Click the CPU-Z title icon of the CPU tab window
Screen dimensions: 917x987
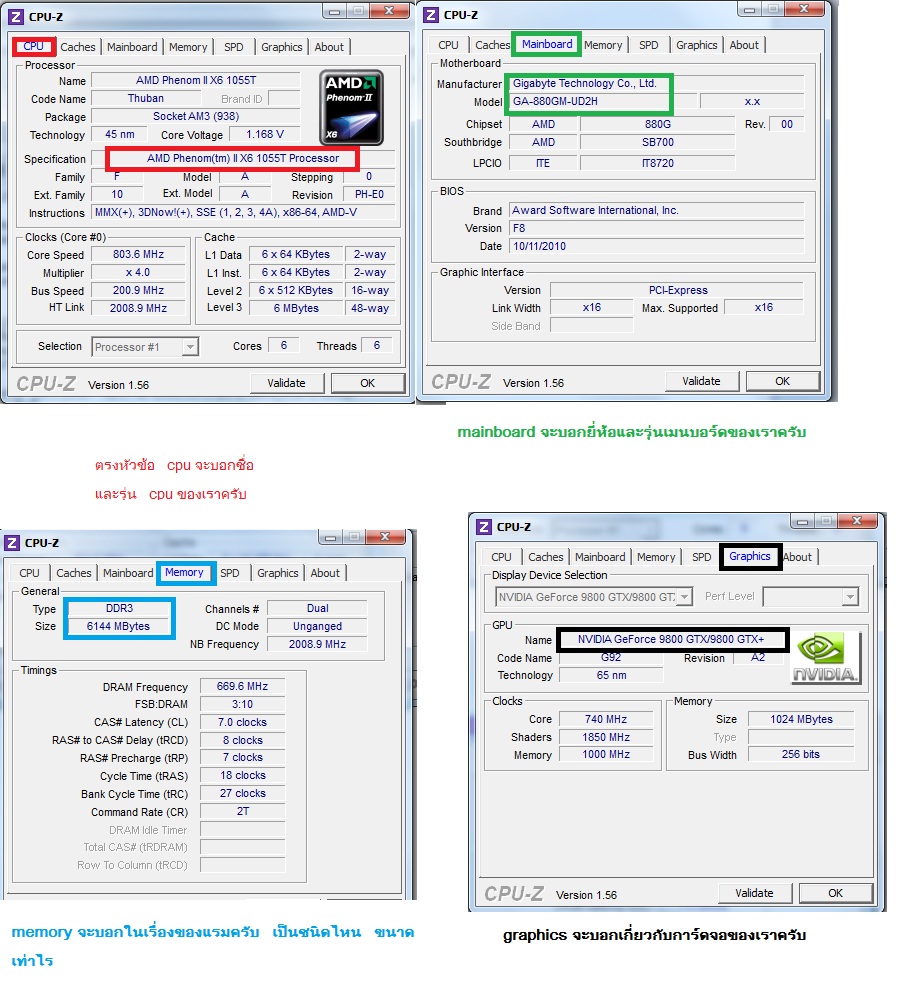pos(16,17)
